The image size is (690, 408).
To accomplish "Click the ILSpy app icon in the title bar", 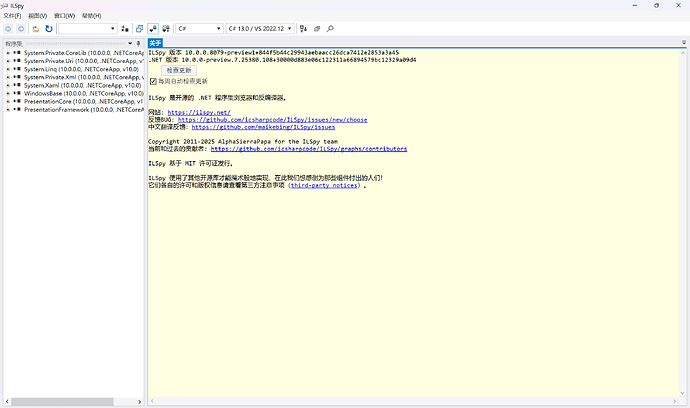I will (5, 6).
